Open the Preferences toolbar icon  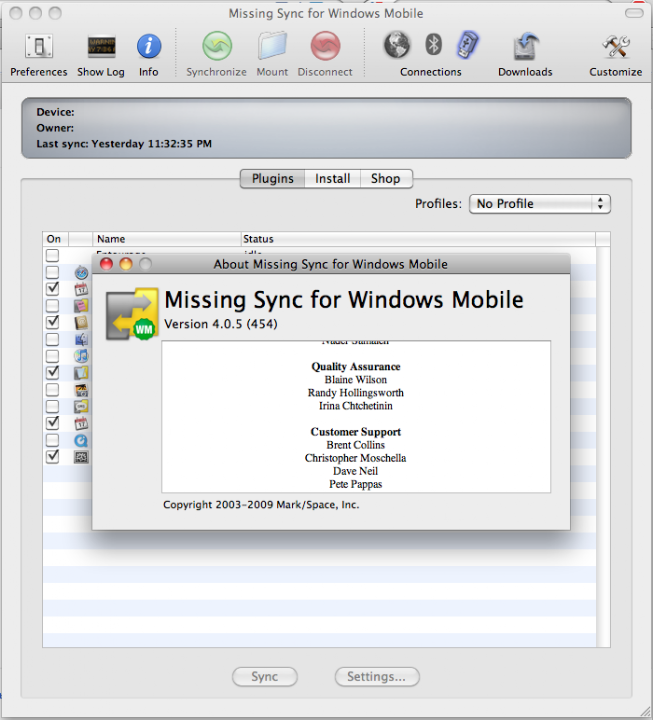(x=39, y=46)
